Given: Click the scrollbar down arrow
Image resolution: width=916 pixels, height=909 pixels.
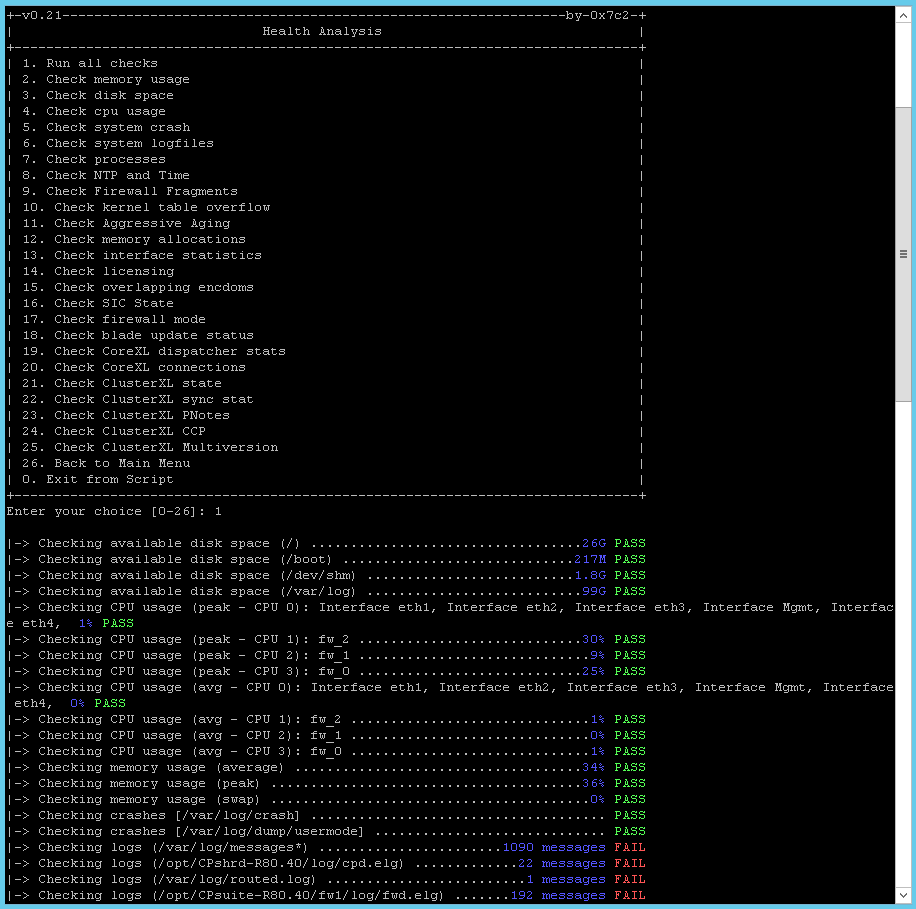Looking at the screenshot, I should [x=903, y=896].
